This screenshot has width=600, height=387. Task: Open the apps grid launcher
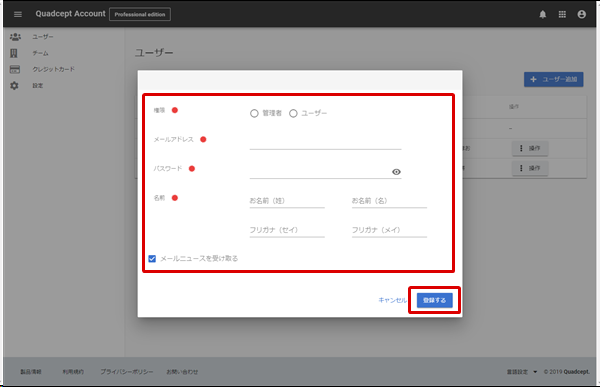[562, 15]
